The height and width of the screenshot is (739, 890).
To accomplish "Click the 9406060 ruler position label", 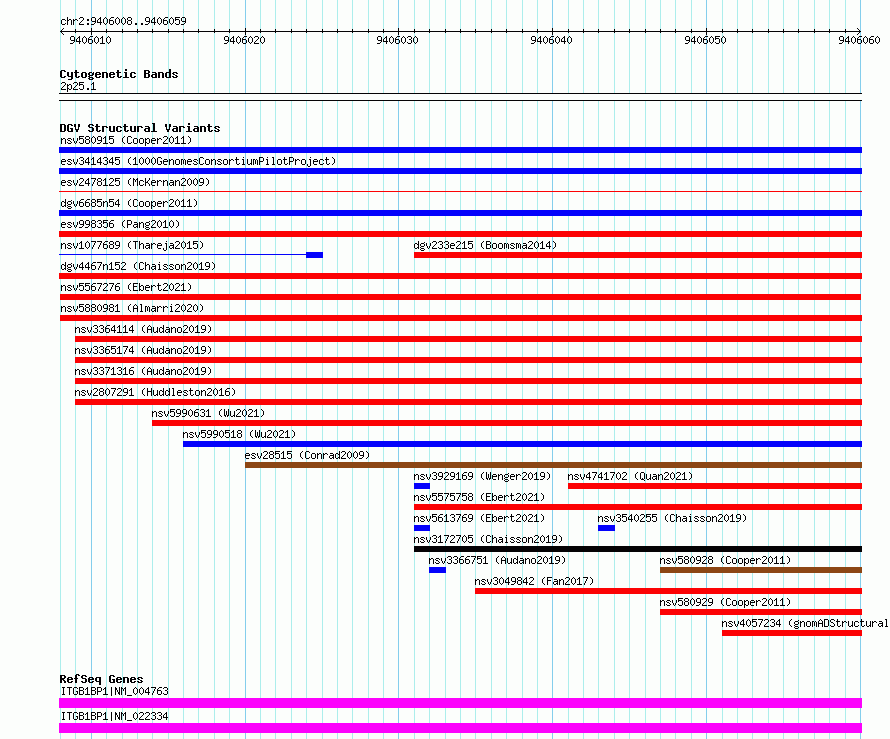I will (x=859, y=40).
